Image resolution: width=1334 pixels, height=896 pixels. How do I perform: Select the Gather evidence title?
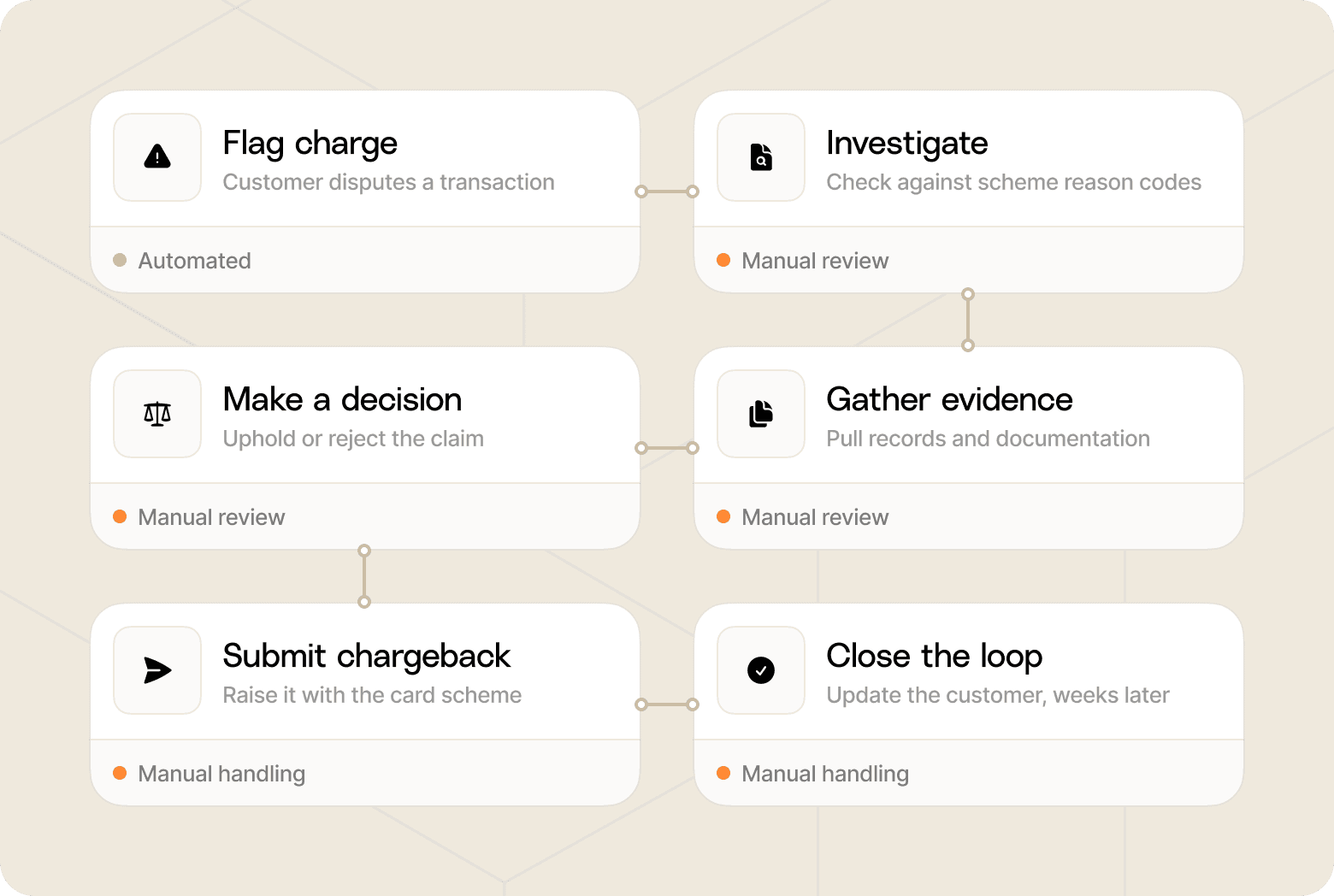click(x=949, y=399)
